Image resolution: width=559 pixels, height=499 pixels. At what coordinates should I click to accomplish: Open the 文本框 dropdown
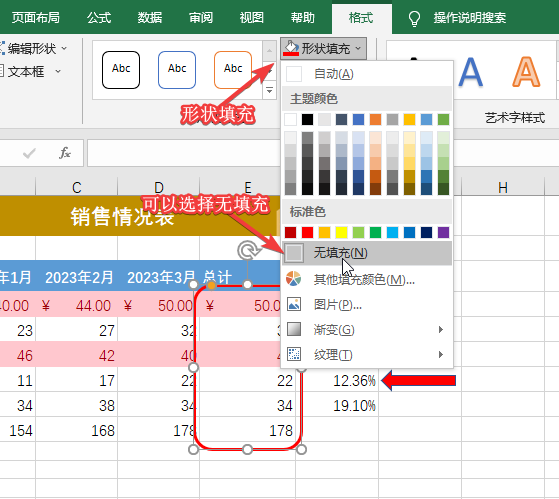pyautogui.click(x=30, y=72)
